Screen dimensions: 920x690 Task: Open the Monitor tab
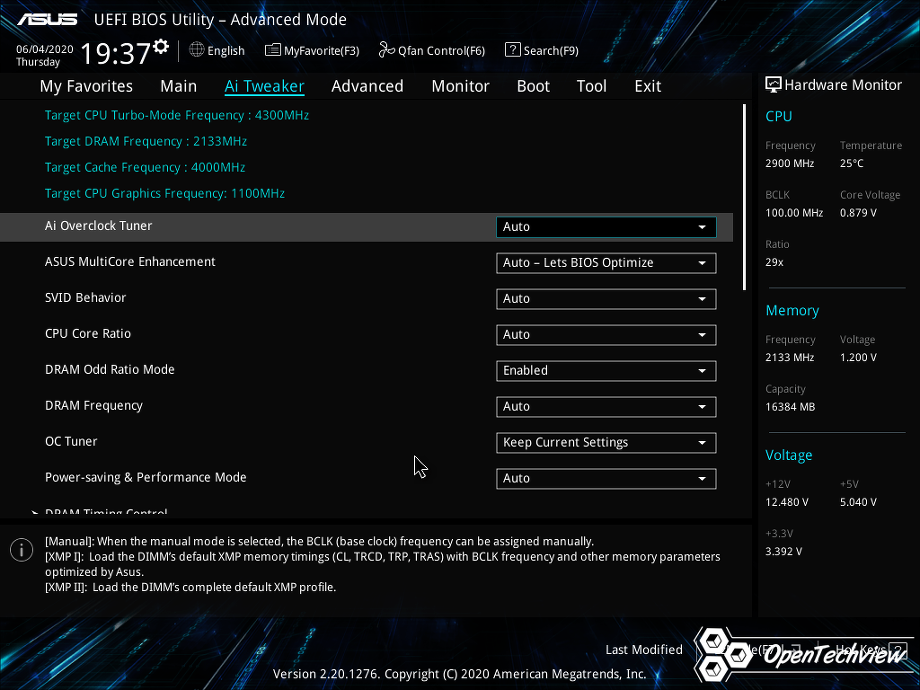pos(460,86)
